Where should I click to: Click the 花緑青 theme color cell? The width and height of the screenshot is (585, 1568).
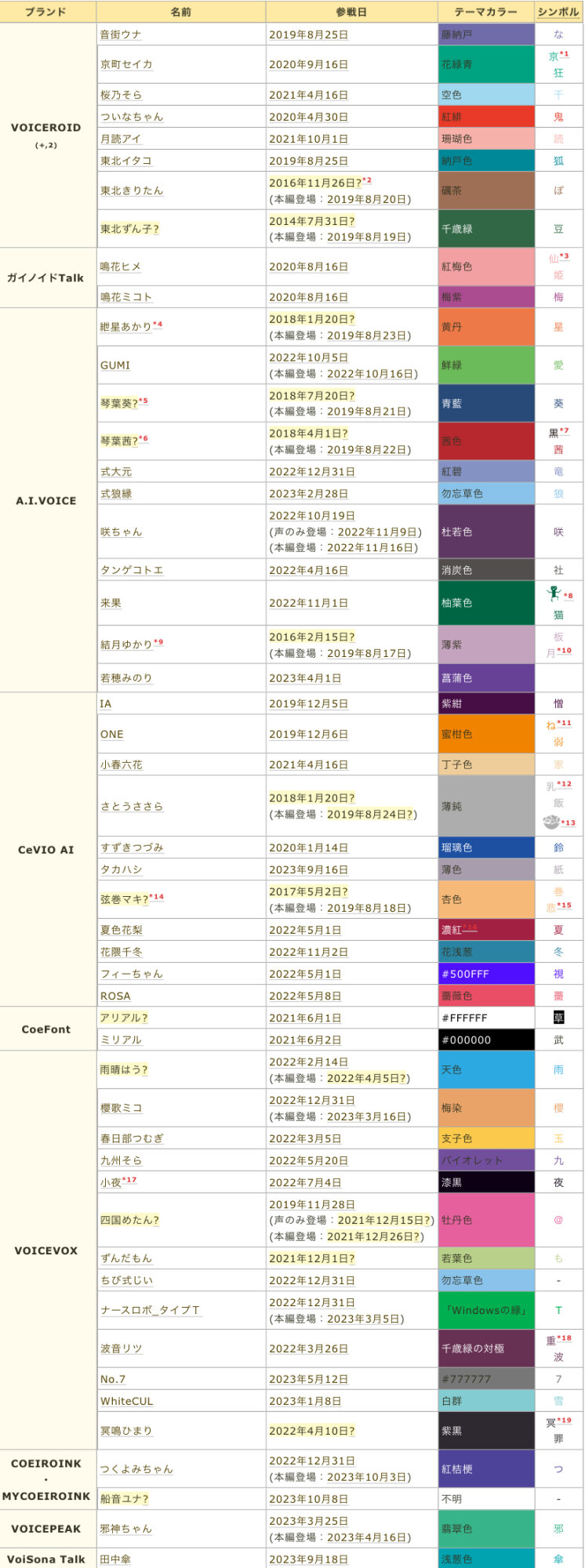486,64
